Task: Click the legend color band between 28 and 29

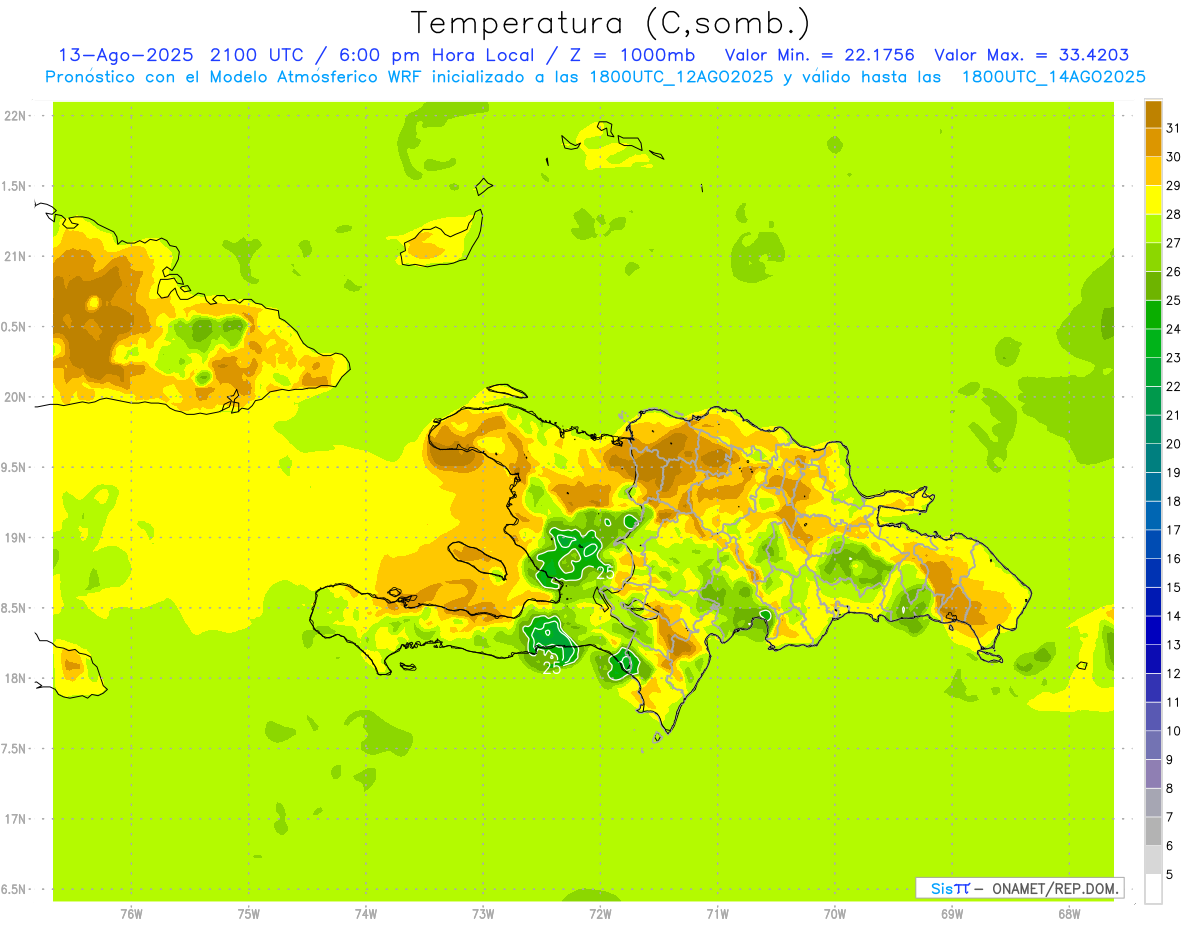Action: [1153, 199]
